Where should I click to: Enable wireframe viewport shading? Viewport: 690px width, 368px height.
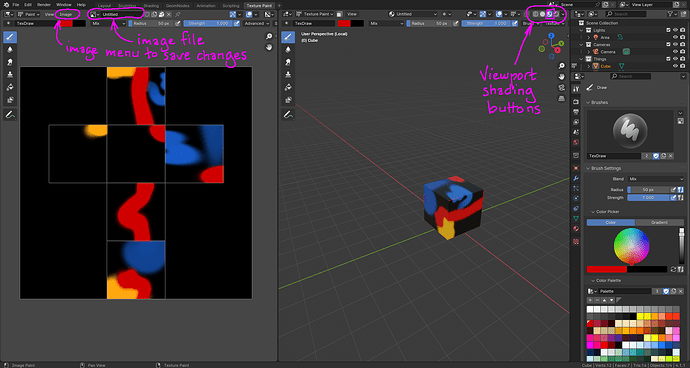[x=536, y=14]
